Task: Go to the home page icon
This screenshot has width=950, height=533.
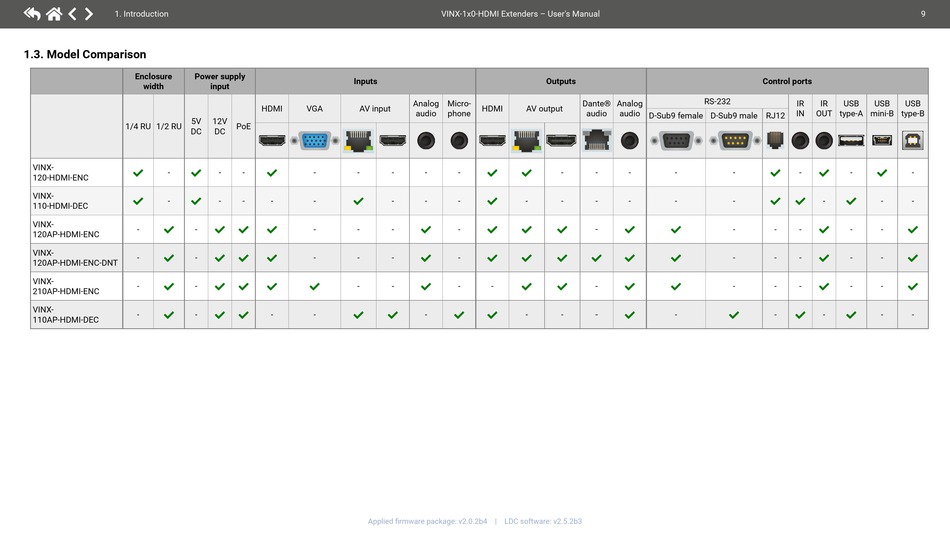Action: point(54,13)
